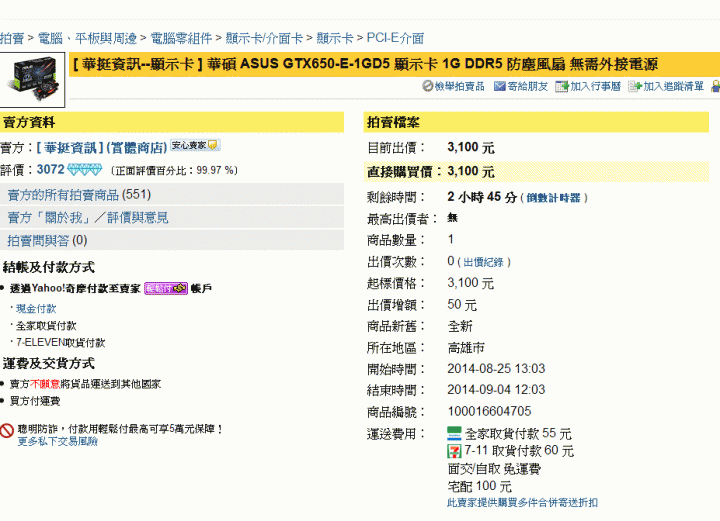Open seller 華挺資訊 (實體商店) profile link
Screen dimensions: 720x521
tap(102, 148)
